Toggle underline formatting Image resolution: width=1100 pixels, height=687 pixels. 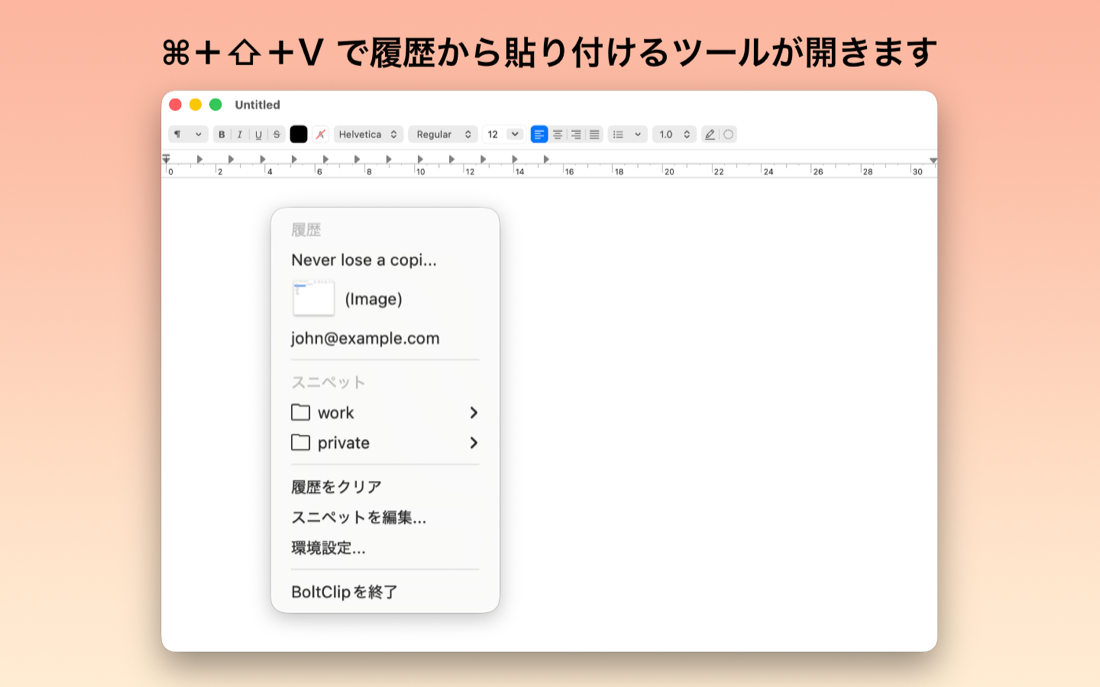[x=258, y=134]
